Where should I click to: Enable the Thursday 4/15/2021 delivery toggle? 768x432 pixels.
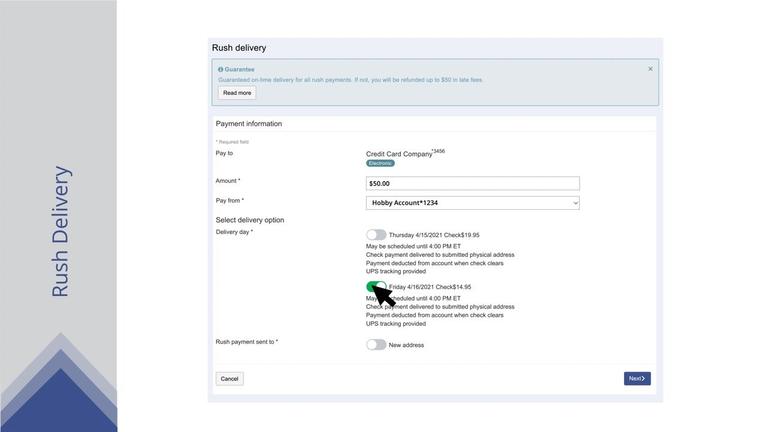click(376, 235)
